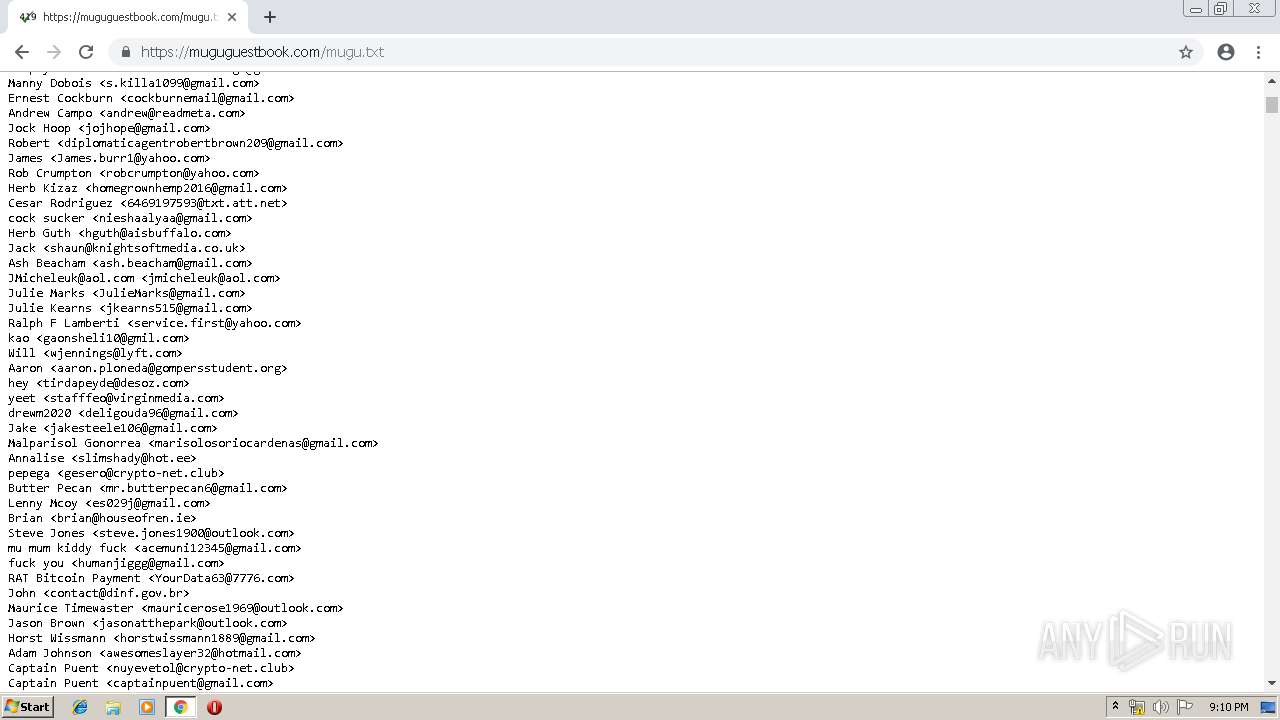Image resolution: width=1280 pixels, height=720 pixels.
Task: Click the padlock site info icon
Action: point(126,52)
